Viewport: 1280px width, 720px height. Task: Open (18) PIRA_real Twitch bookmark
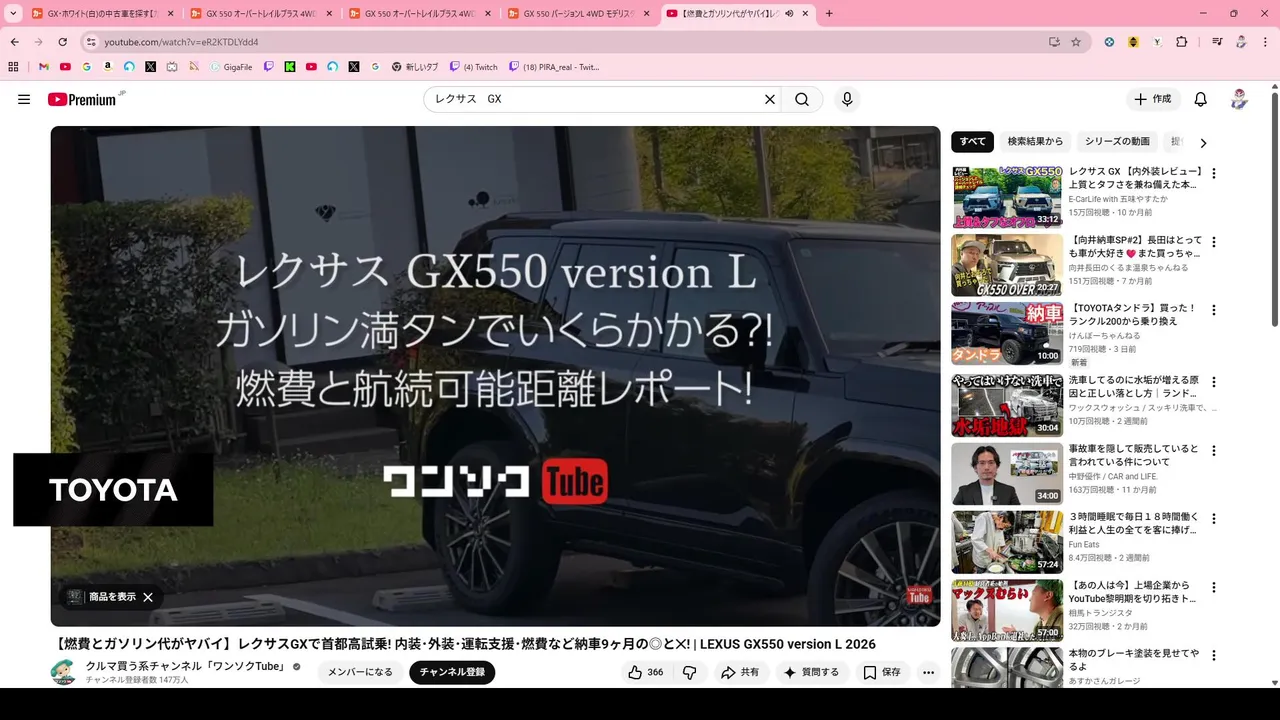554,67
